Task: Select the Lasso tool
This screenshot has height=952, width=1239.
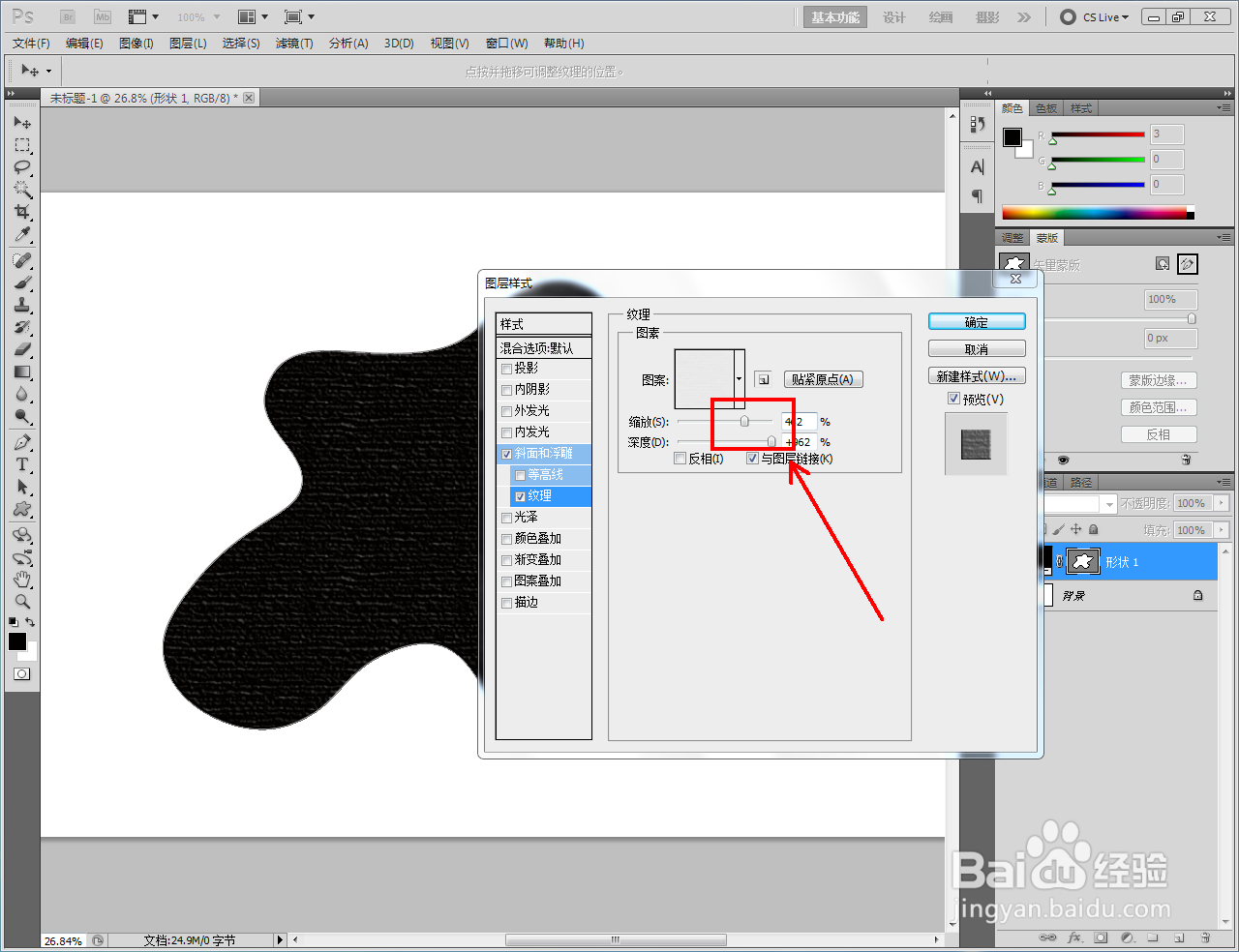Action: (22, 167)
